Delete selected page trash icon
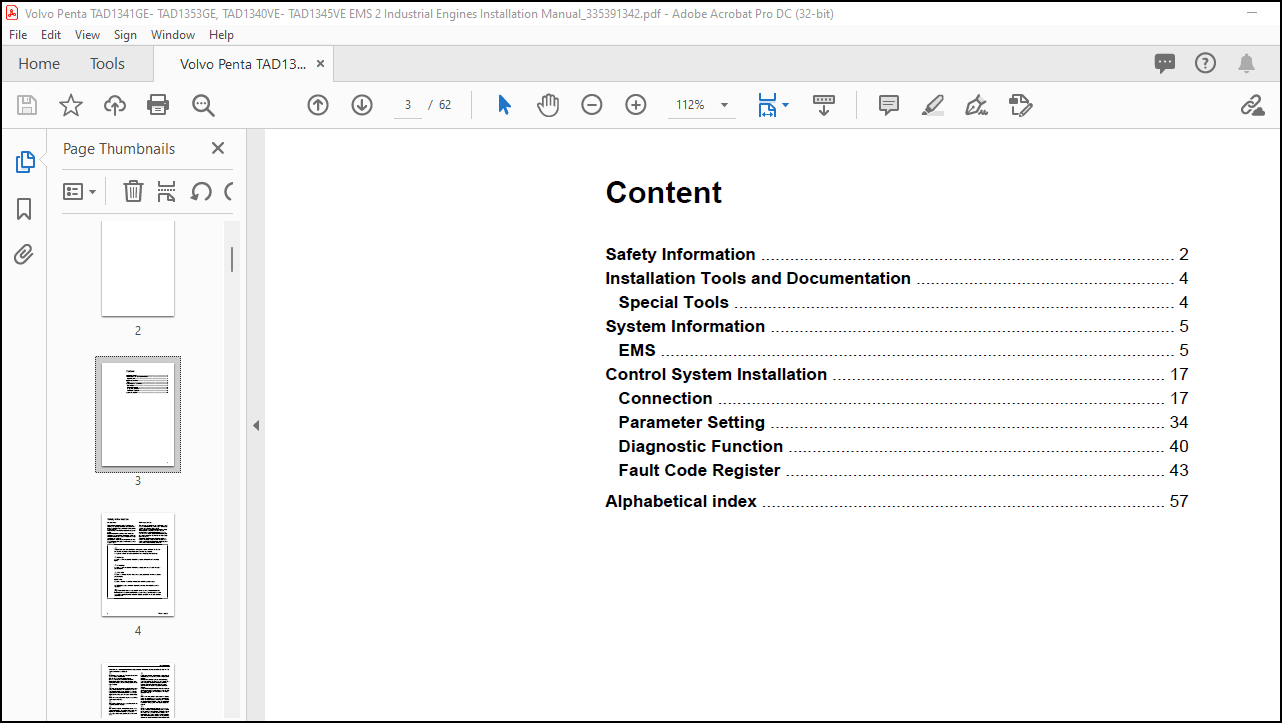 point(133,191)
